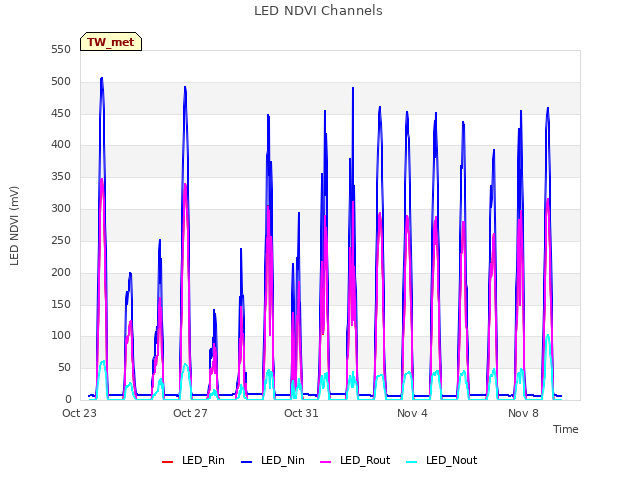Screen dimensions: 640x480
Task: Click the Oct 23 x-axis tick label
Action: [79, 413]
